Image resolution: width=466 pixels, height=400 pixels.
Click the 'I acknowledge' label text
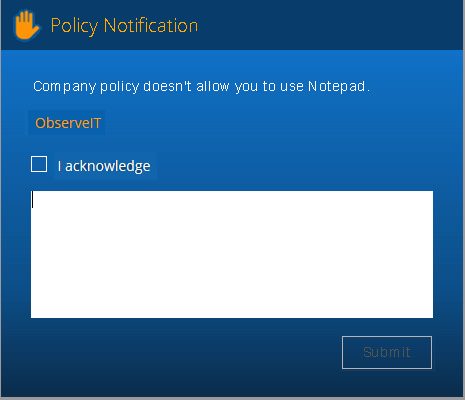pos(104,166)
